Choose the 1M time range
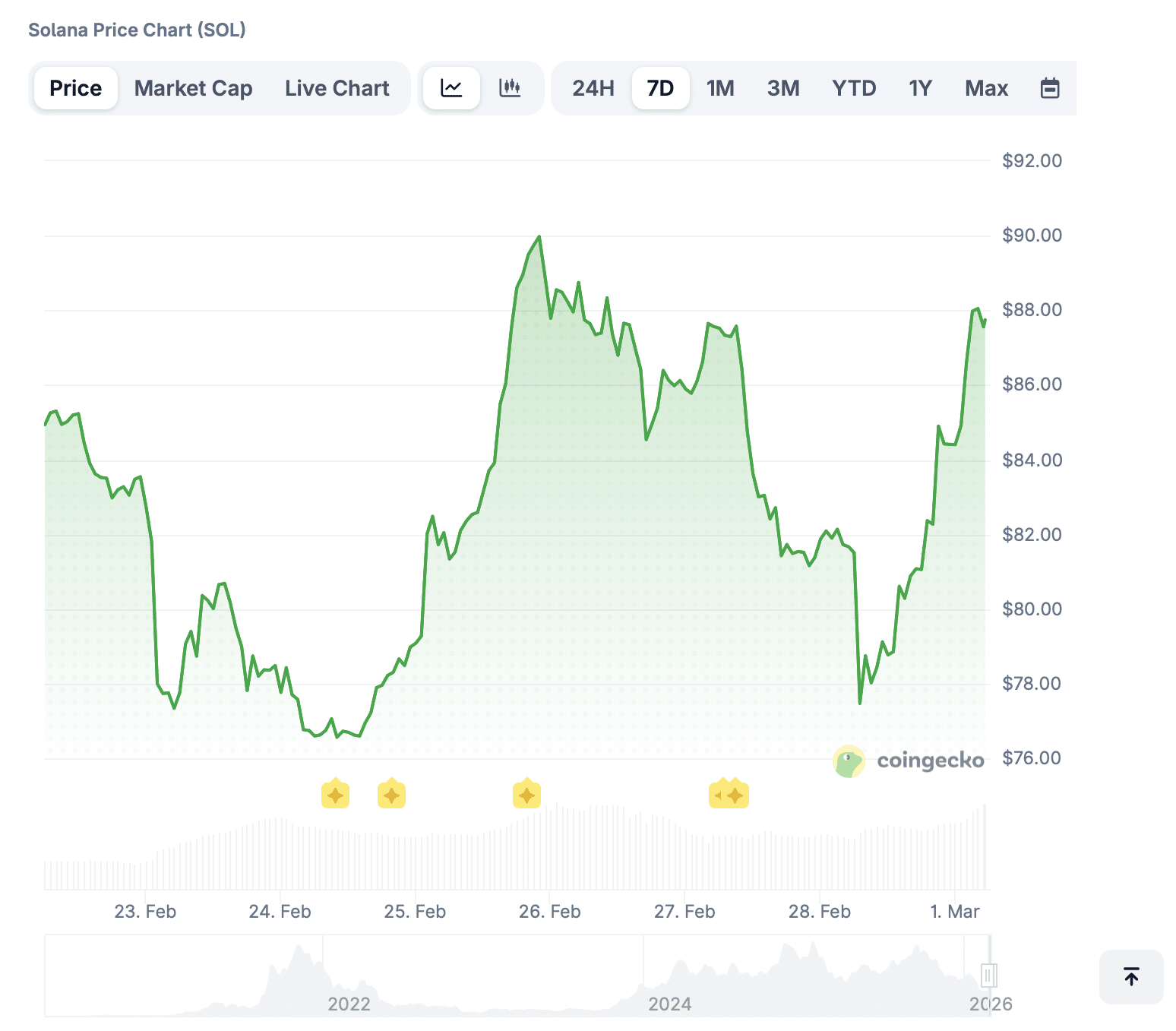The width and height of the screenshot is (1176, 1031). [720, 88]
